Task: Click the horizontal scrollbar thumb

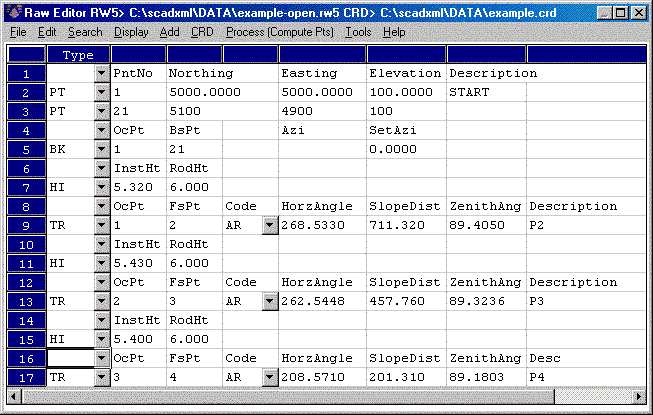Action: click(x=288, y=396)
